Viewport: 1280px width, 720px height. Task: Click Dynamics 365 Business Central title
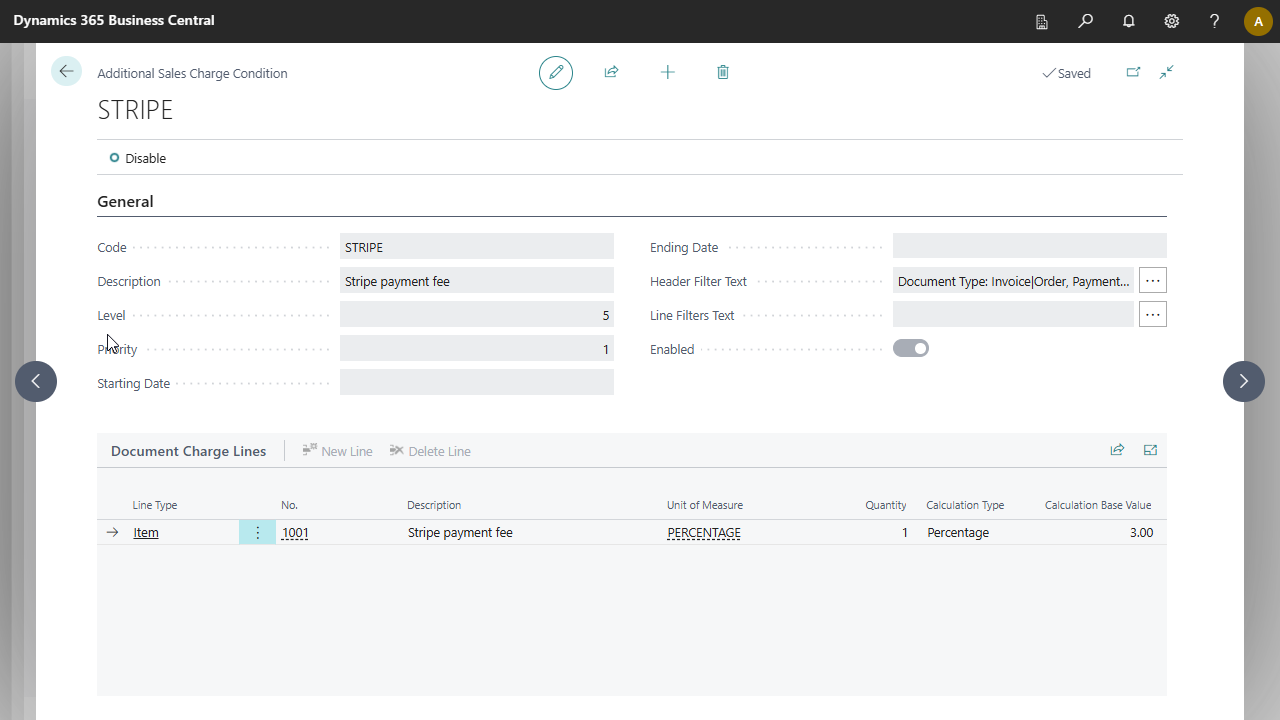(x=114, y=21)
